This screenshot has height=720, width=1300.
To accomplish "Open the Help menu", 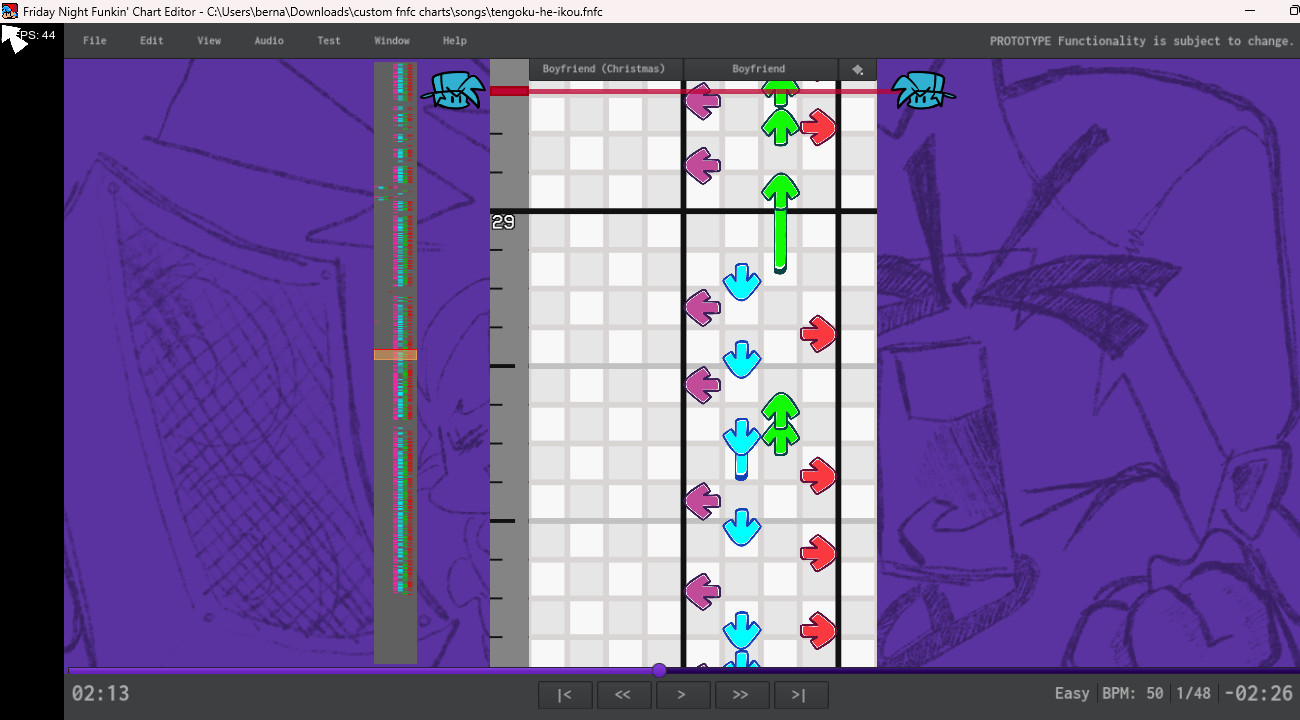I will [x=455, y=41].
